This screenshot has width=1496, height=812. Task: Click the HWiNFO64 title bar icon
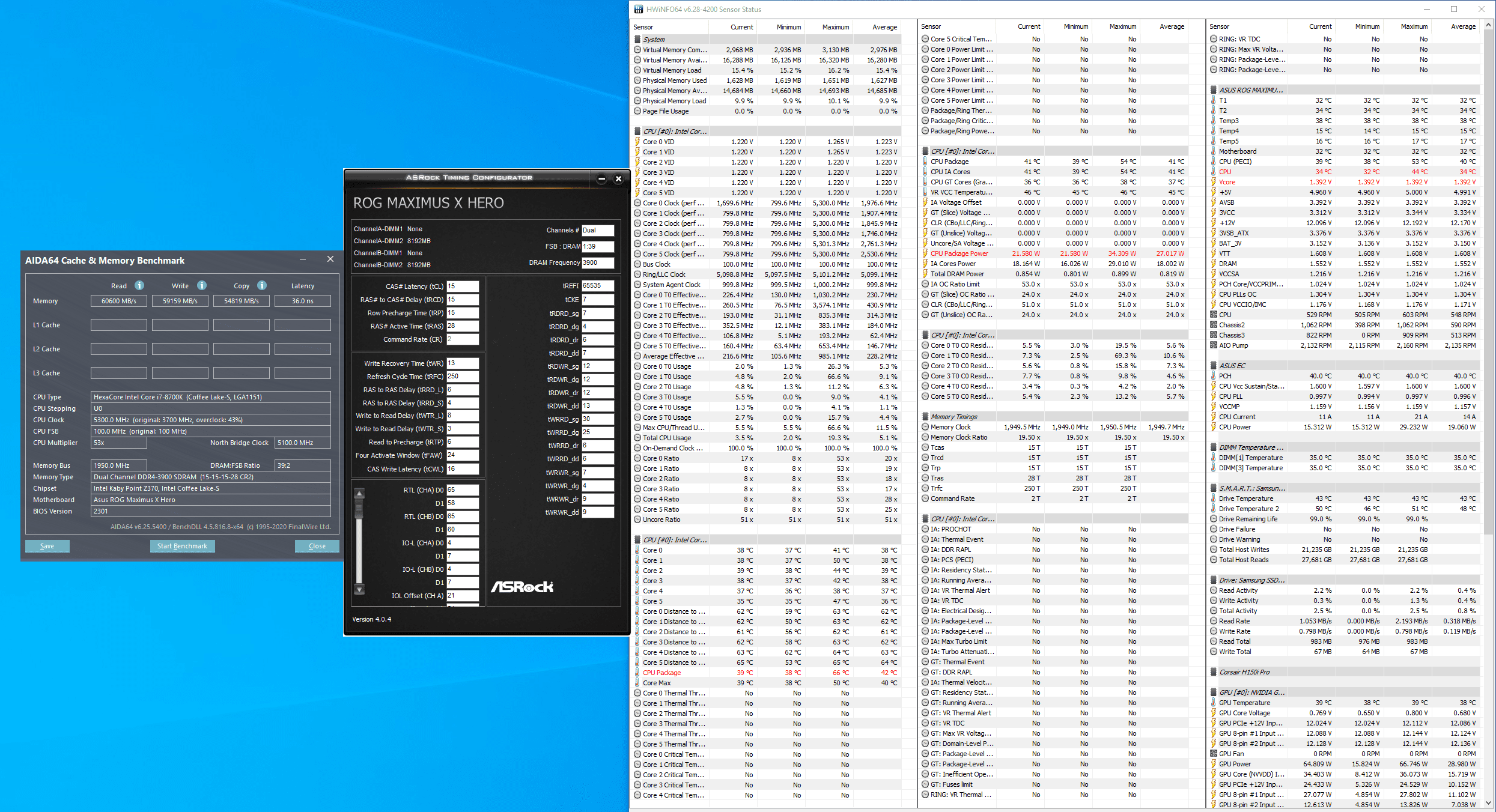coord(639,9)
